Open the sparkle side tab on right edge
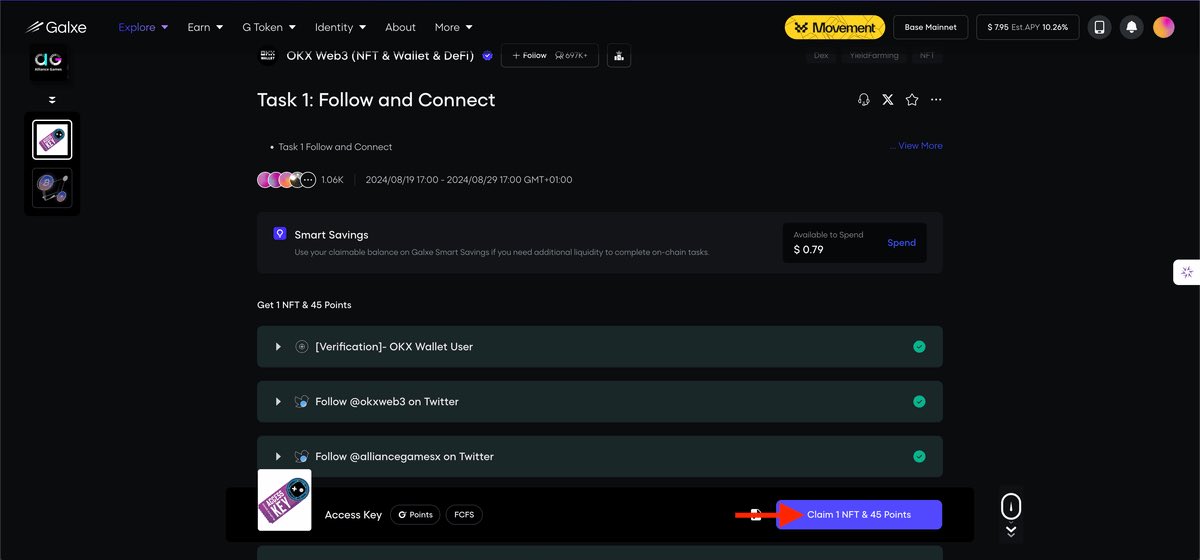 1186,272
